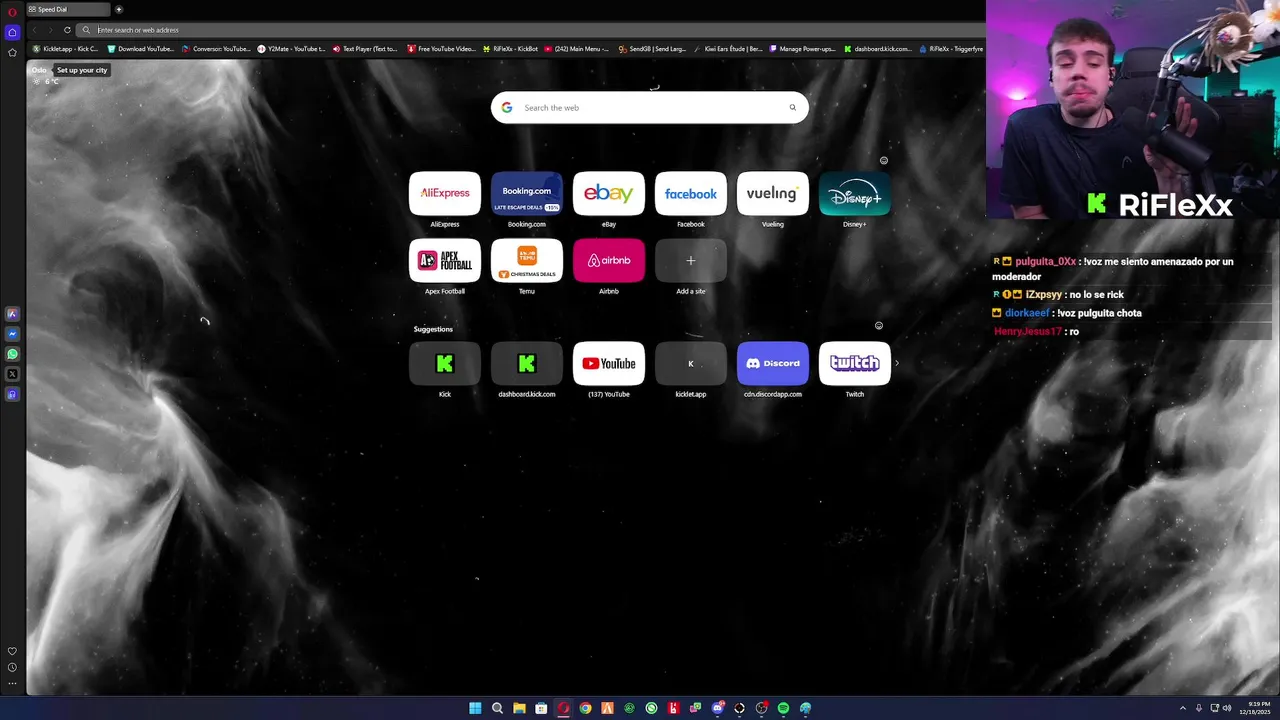The height and width of the screenshot is (720, 1280).
Task: Open the YouTube suggestion tile
Action: pyautogui.click(x=609, y=363)
